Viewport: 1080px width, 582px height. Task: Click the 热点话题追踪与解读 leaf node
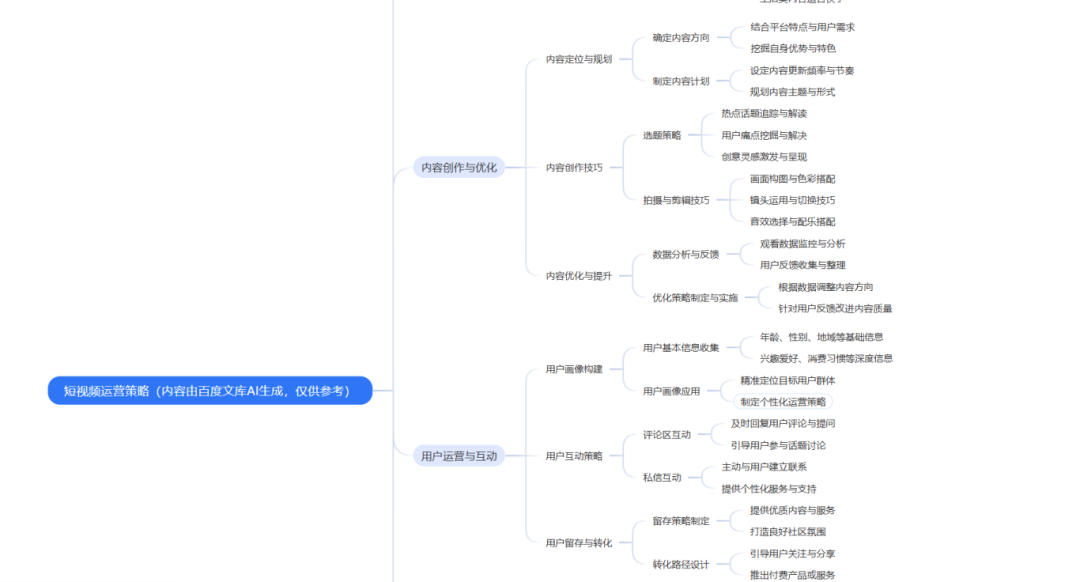767,113
